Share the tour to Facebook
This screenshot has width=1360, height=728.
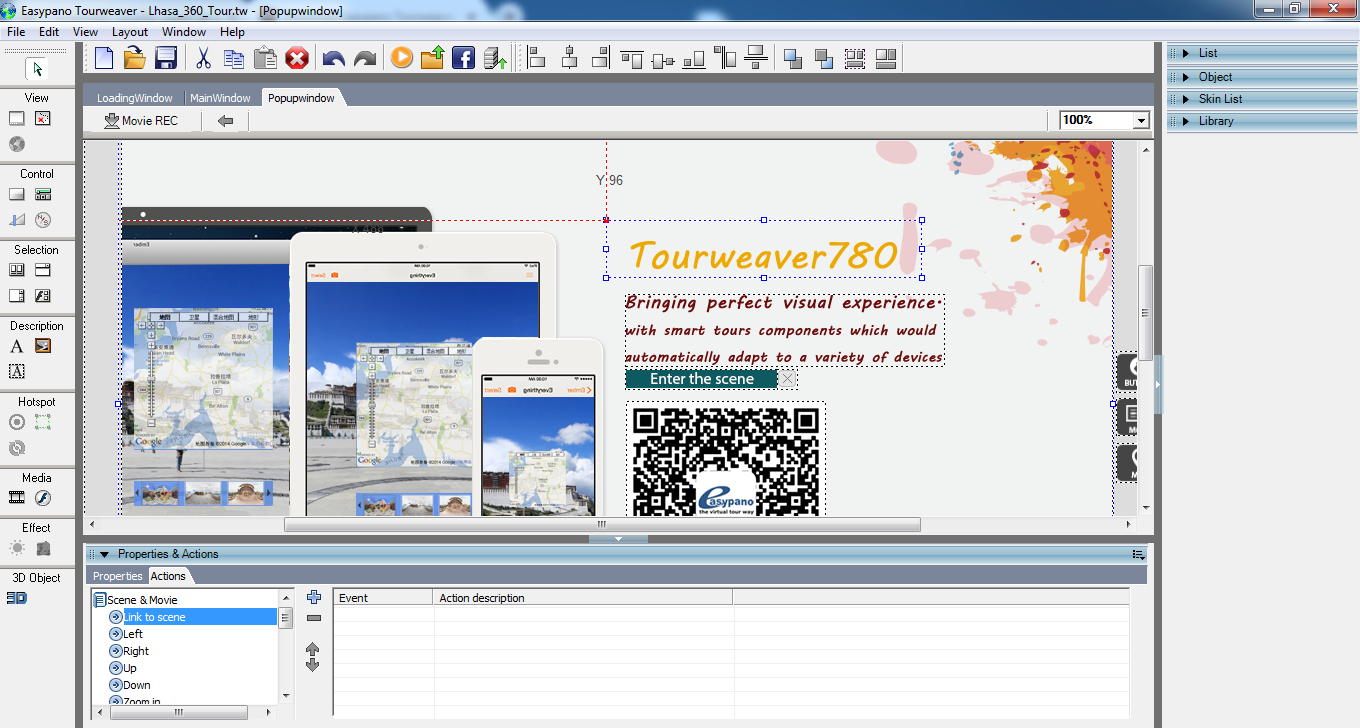pyautogui.click(x=463, y=58)
